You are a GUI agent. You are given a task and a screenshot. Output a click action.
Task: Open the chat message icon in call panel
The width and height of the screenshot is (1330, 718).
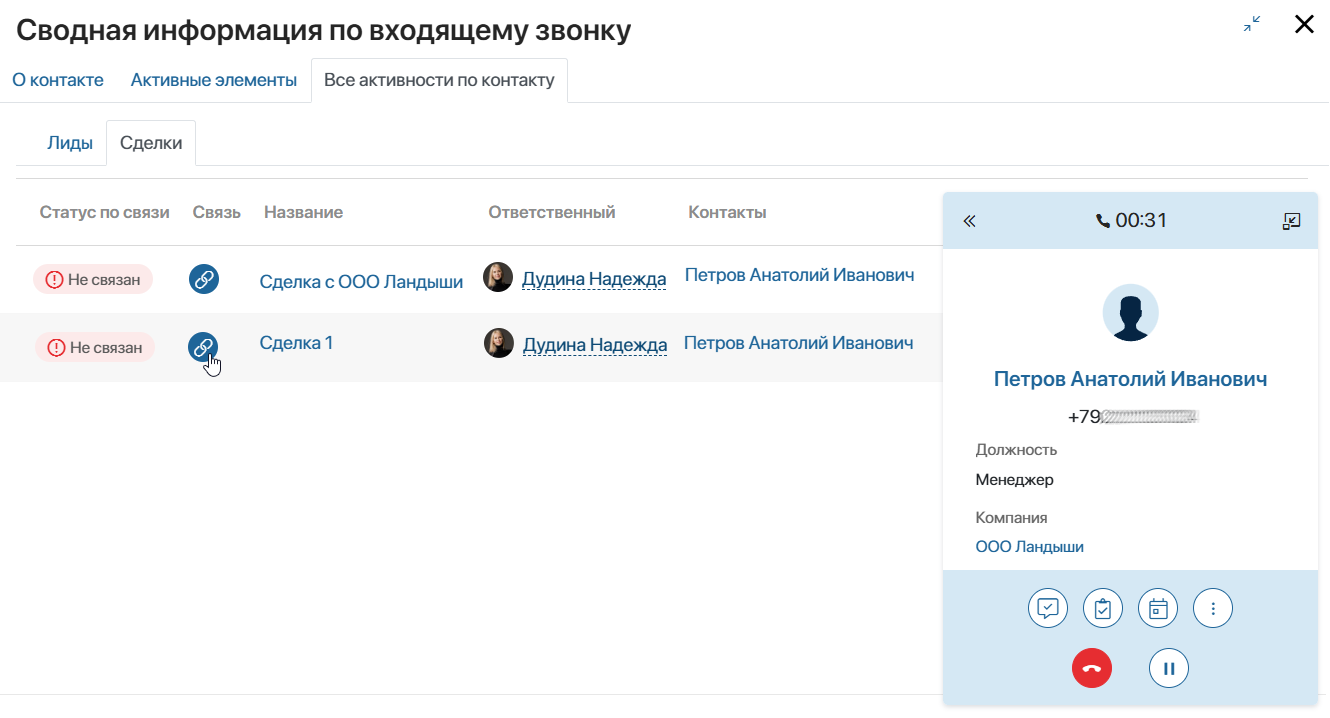1048,608
